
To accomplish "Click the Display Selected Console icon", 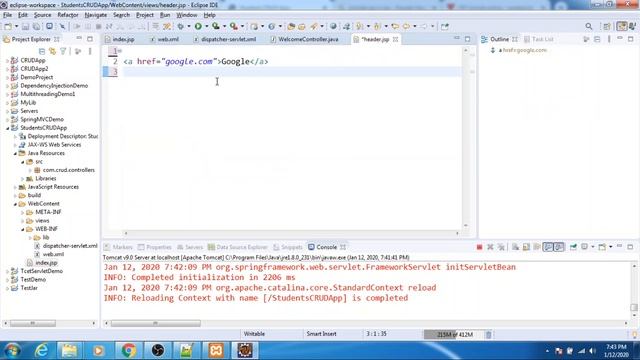I will point(584,247).
